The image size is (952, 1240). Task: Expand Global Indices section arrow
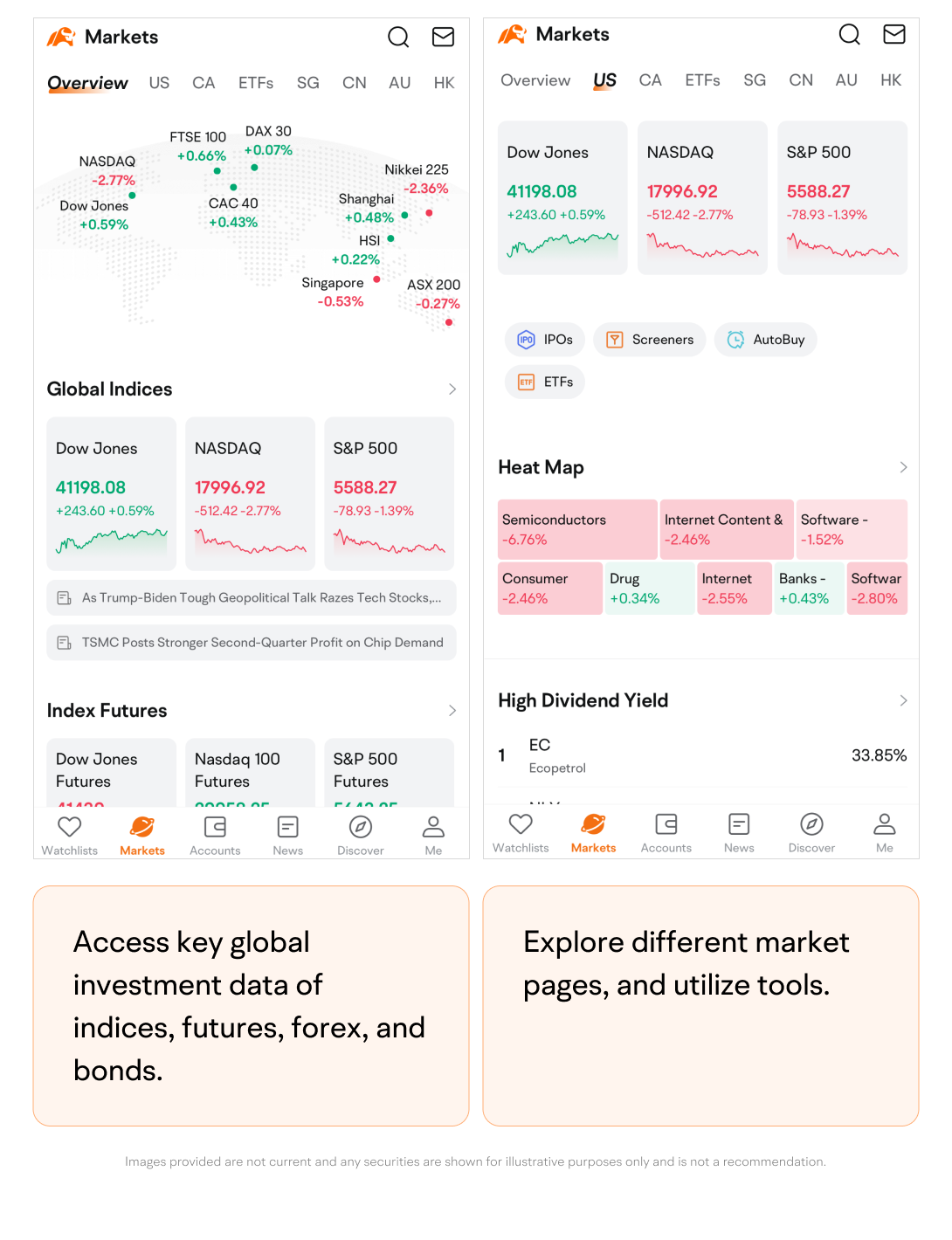(x=452, y=389)
